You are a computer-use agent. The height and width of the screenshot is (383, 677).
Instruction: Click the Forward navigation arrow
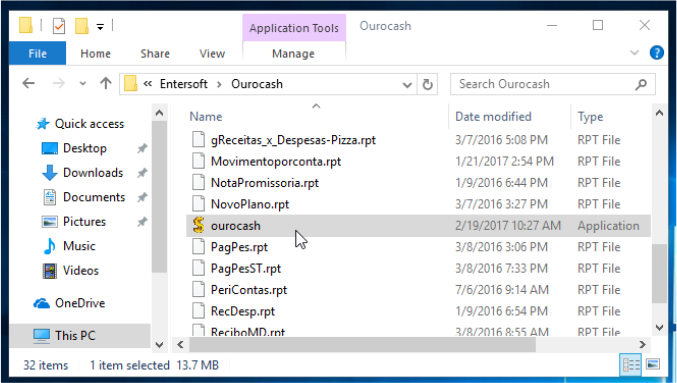click(x=58, y=83)
